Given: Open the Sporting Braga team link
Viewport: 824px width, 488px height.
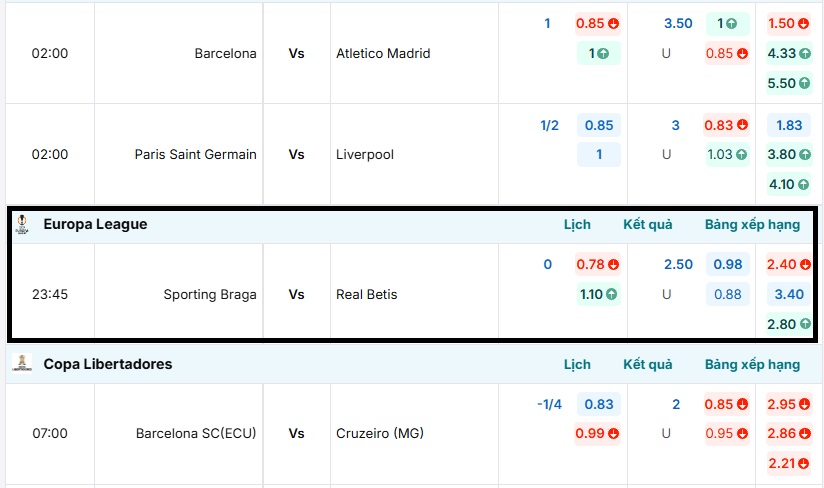Looking at the screenshot, I should pos(210,295).
